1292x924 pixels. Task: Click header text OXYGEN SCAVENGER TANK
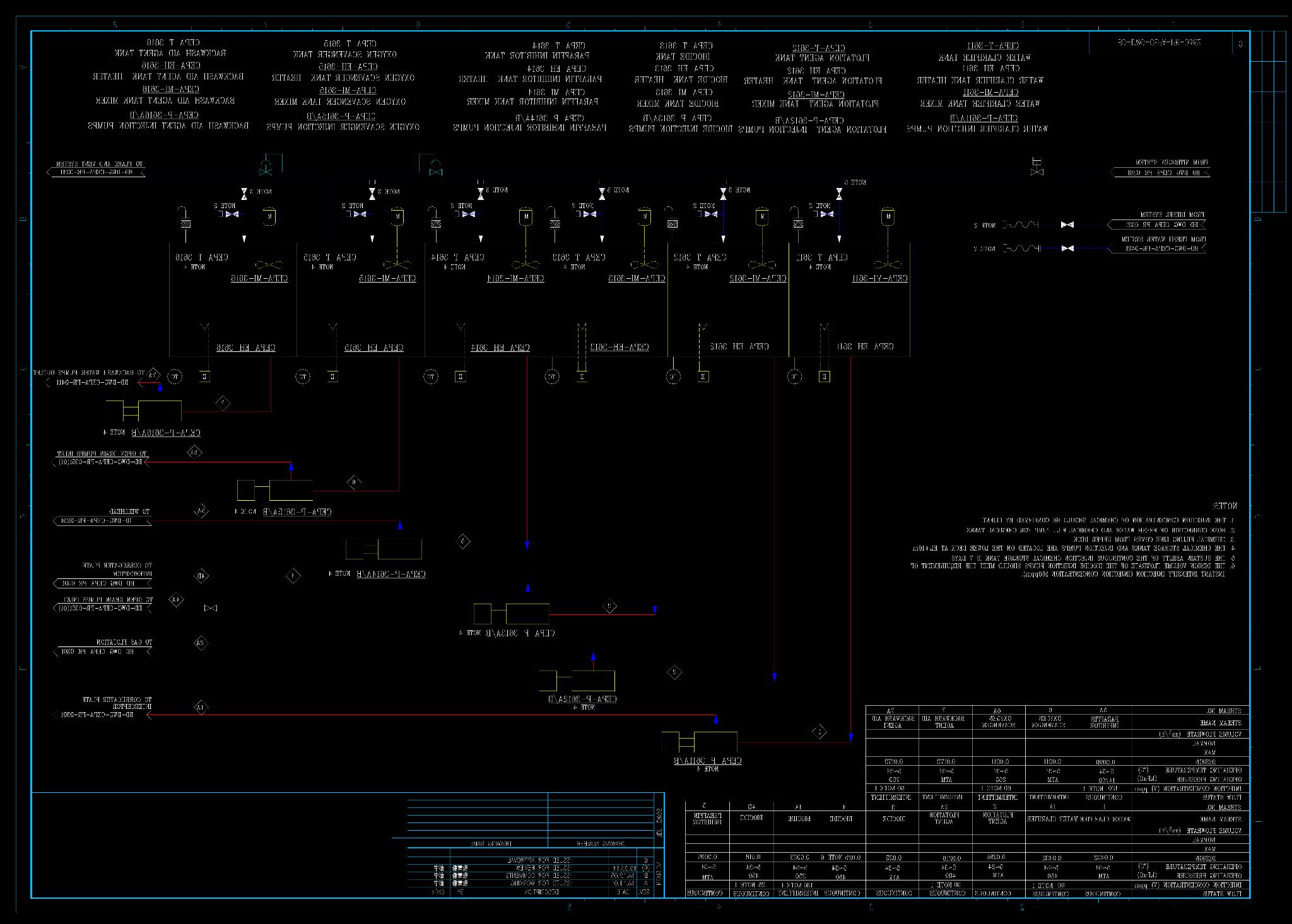click(x=345, y=55)
